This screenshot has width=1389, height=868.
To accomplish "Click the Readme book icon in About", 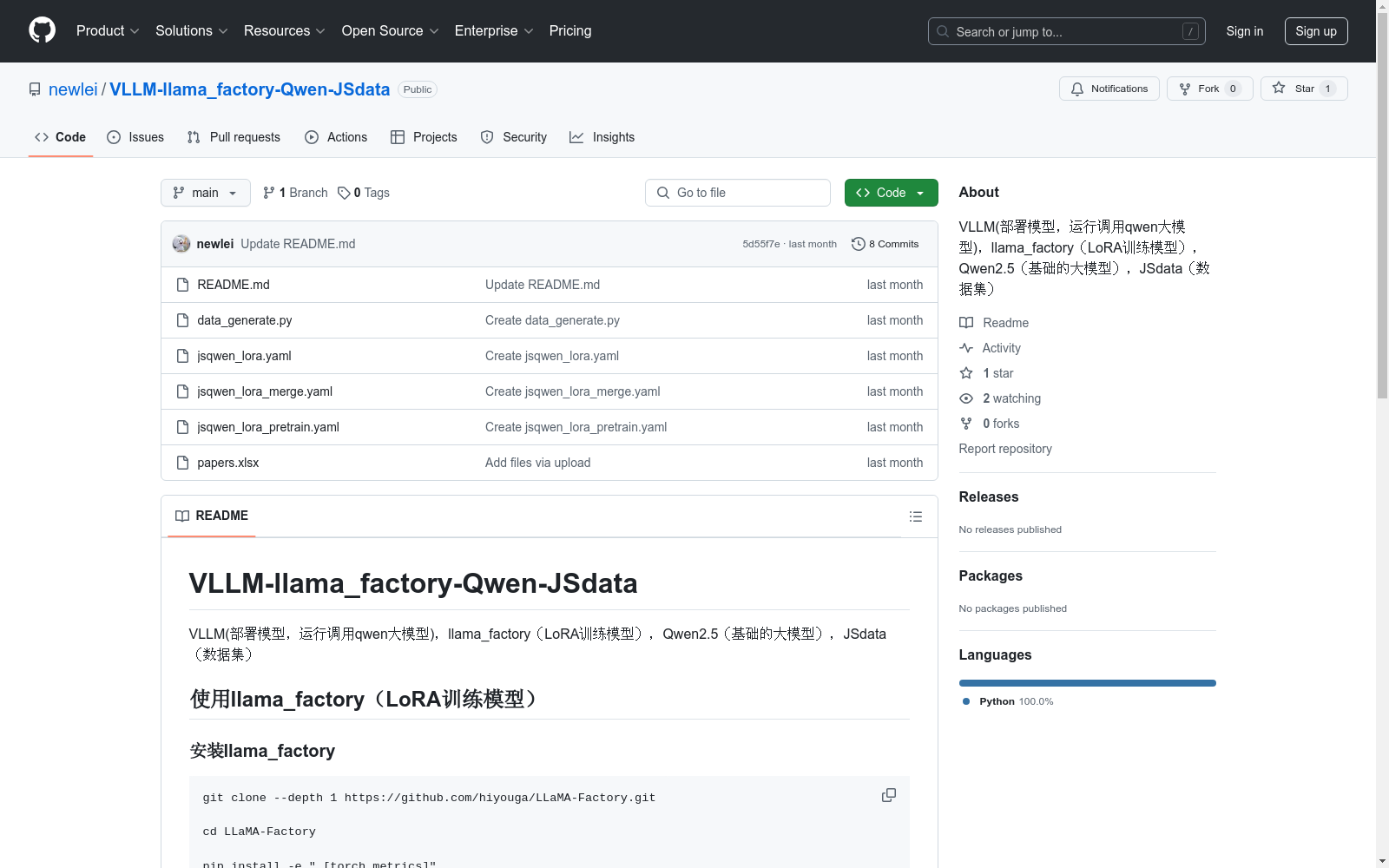I will pos(966,323).
